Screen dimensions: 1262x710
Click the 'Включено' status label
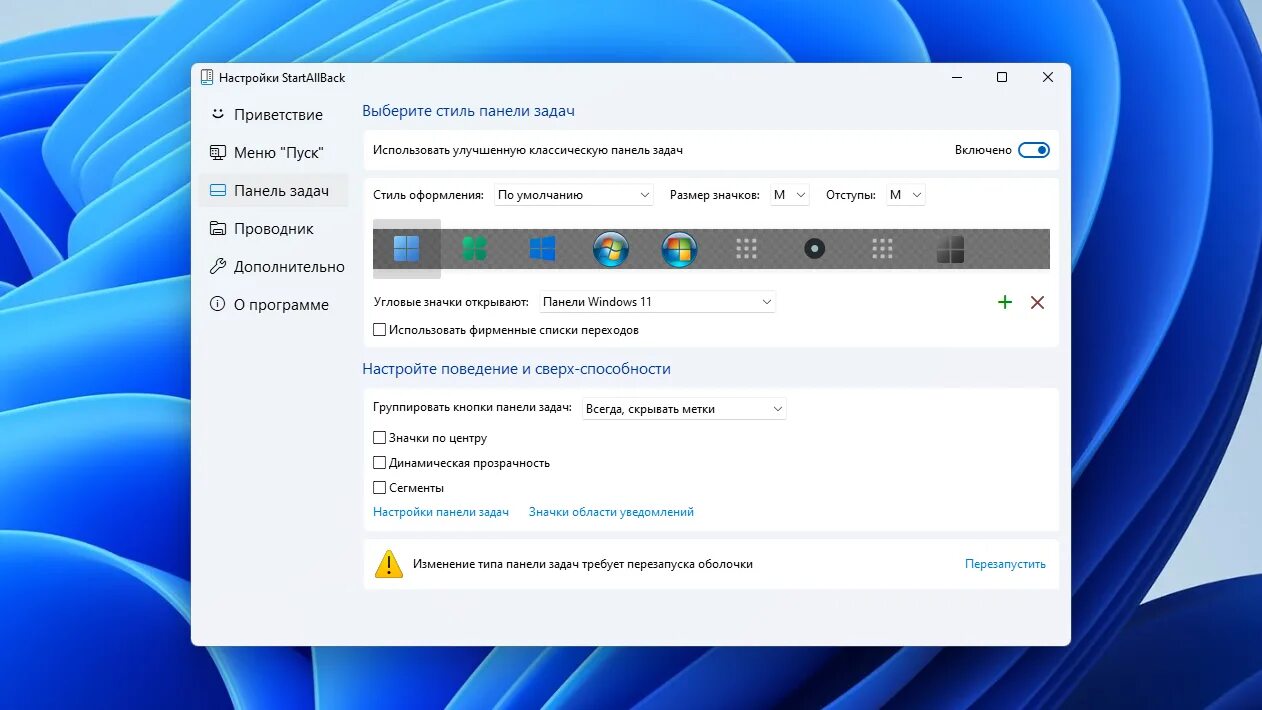pos(983,150)
